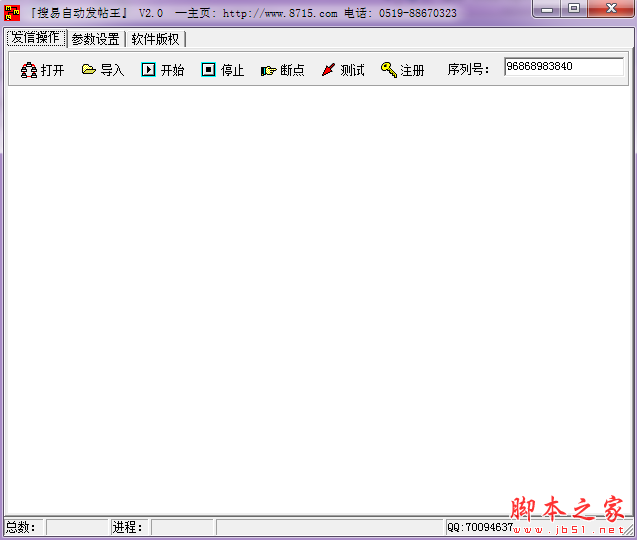Image resolution: width=637 pixels, height=541 pixels.
Task: Click the 导入 (Import) folder icon
Action: [89, 69]
